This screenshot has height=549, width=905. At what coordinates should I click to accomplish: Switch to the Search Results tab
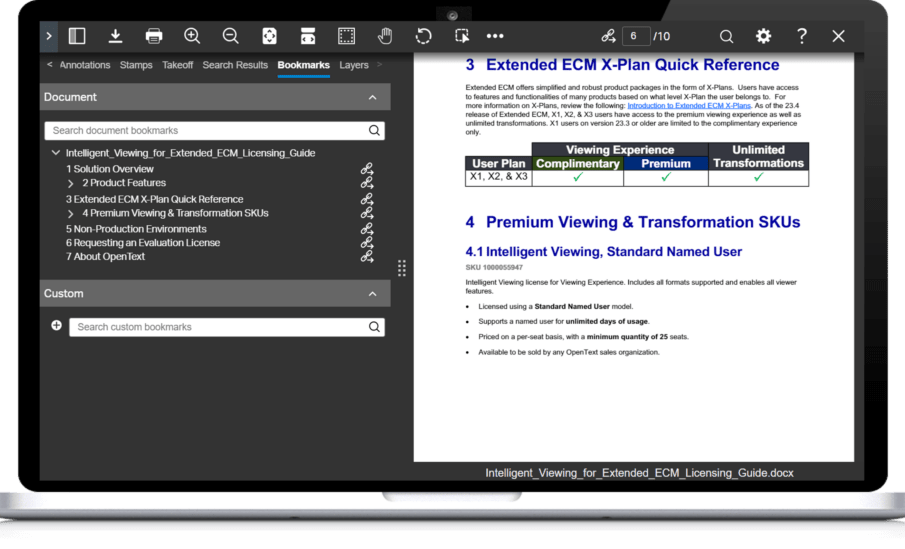coord(235,65)
